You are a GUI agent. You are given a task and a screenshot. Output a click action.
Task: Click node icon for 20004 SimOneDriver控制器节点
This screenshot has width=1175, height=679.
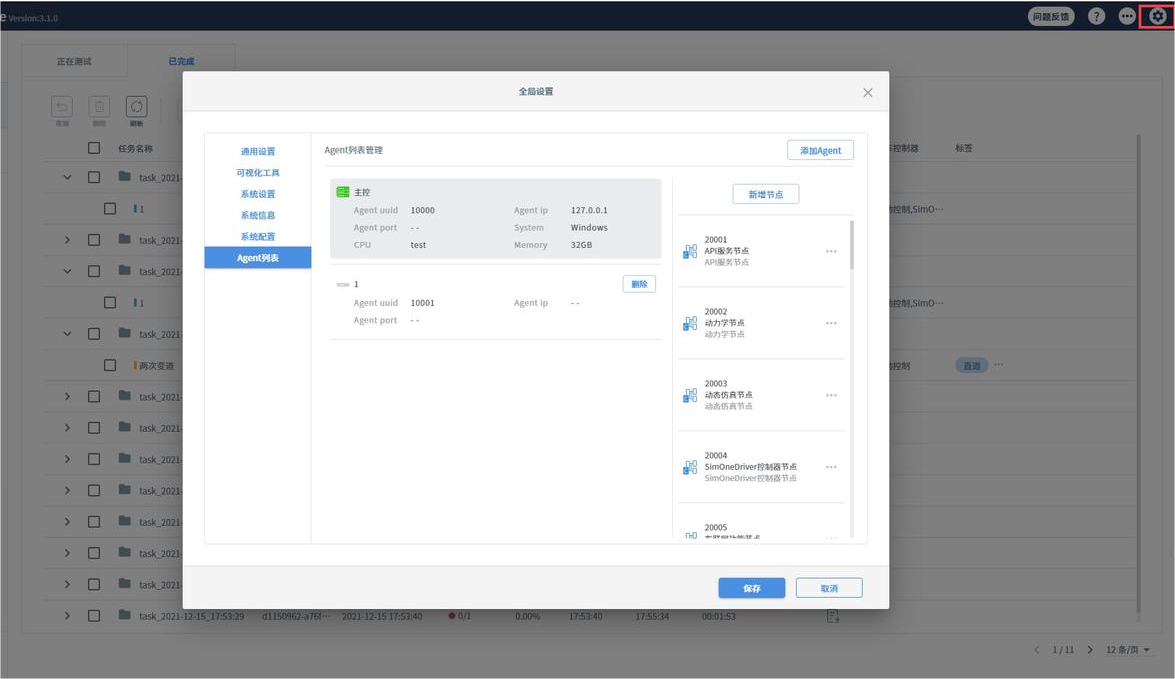(690, 467)
